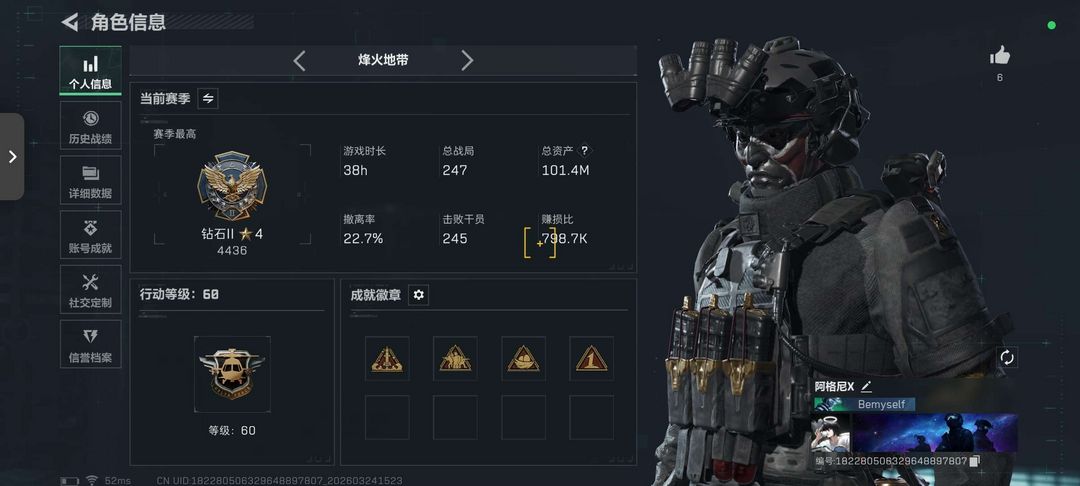Open 成就徽章 gear settings

click(418, 295)
